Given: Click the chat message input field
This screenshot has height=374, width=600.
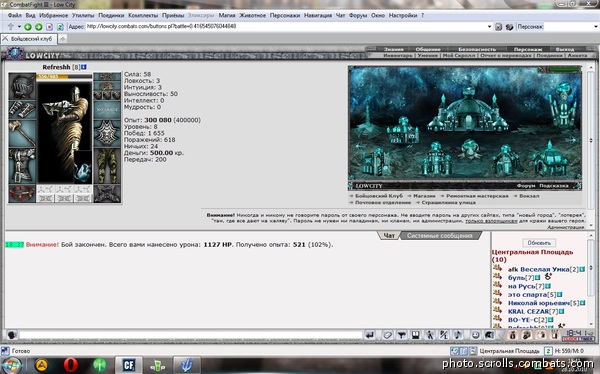Looking at the screenshot, I should click(x=190, y=335).
